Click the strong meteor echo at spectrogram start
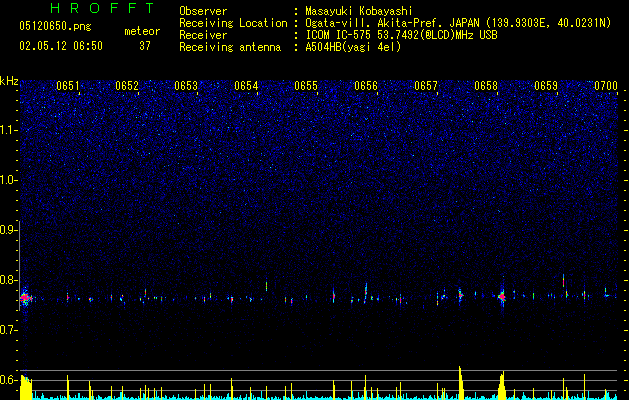 (25, 298)
